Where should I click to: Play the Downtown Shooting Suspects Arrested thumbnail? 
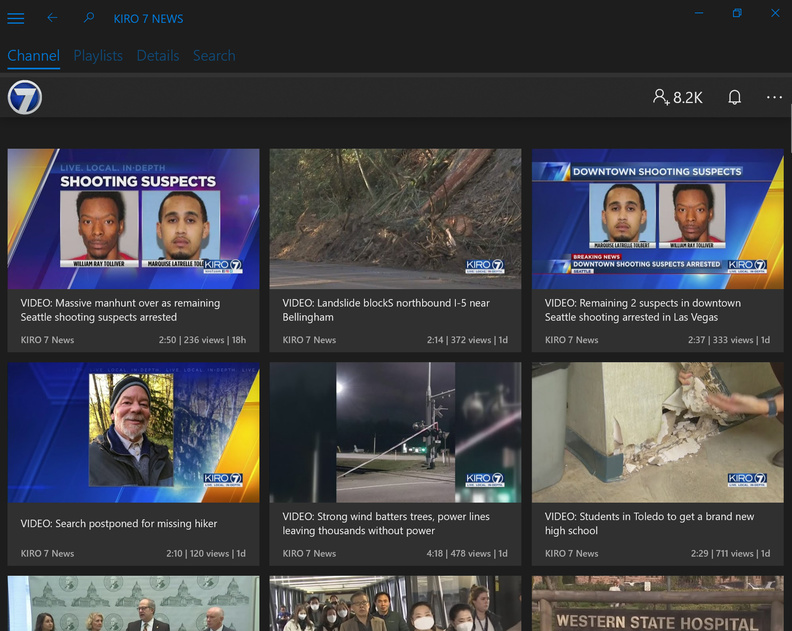[x=658, y=219]
